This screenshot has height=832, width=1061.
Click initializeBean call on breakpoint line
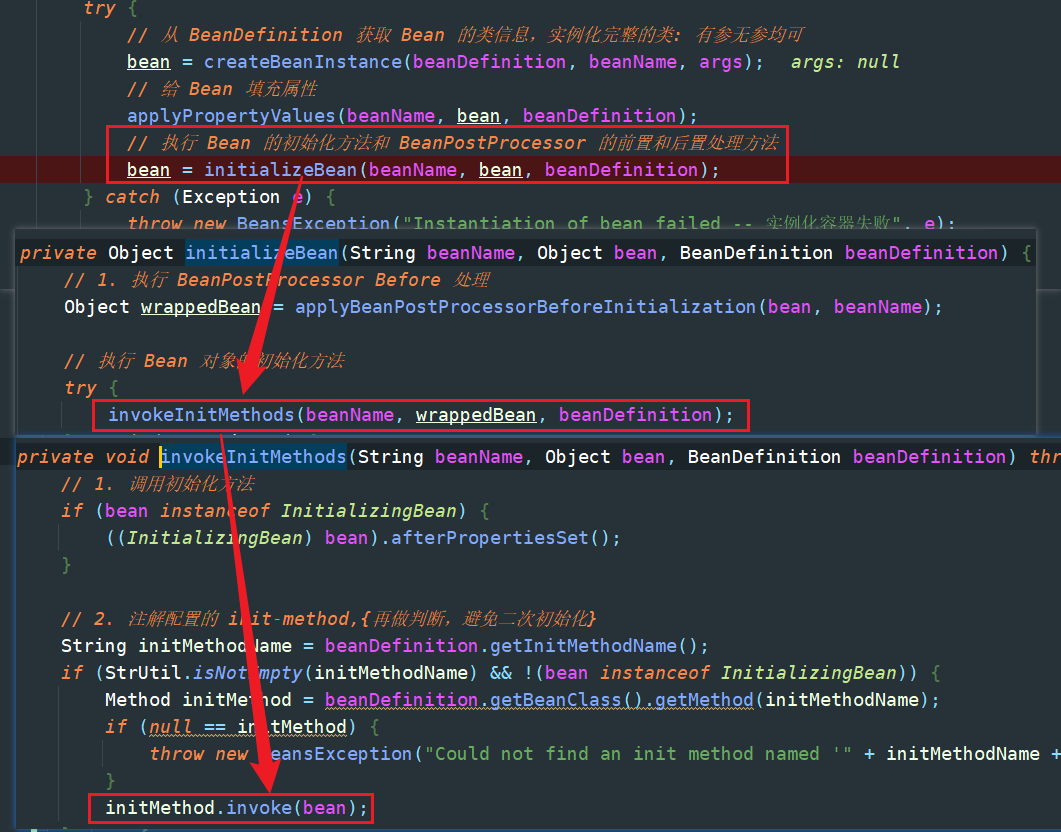(280, 170)
